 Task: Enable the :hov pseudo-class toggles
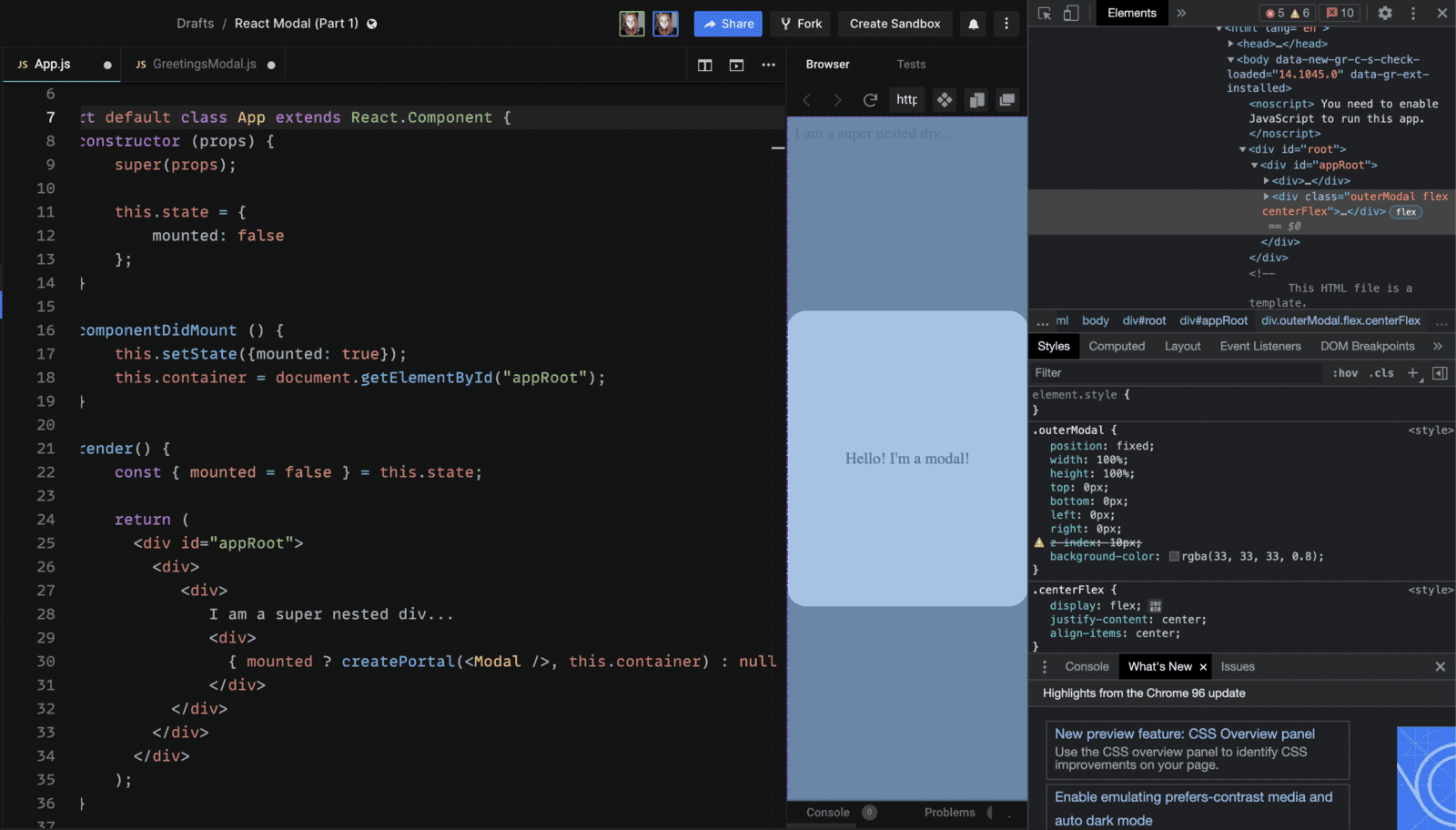tap(1345, 372)
